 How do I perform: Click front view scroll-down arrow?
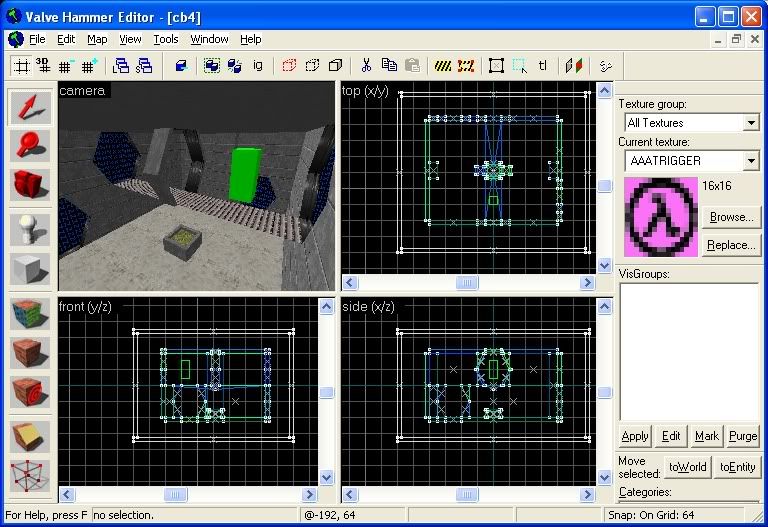pyautogui.click(x=327, y=477)
